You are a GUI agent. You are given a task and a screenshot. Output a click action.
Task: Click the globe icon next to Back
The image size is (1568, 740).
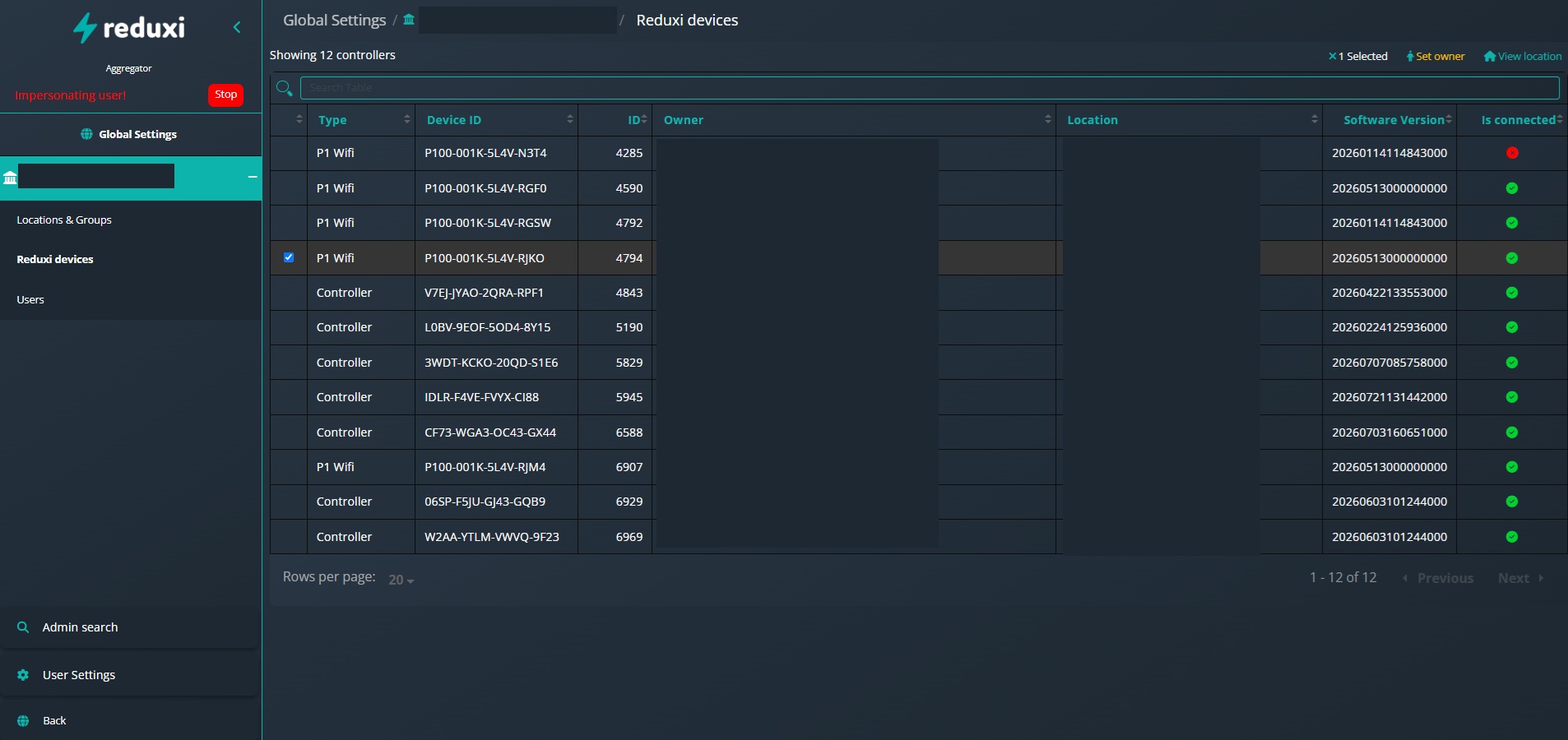(x=23, y=721)
